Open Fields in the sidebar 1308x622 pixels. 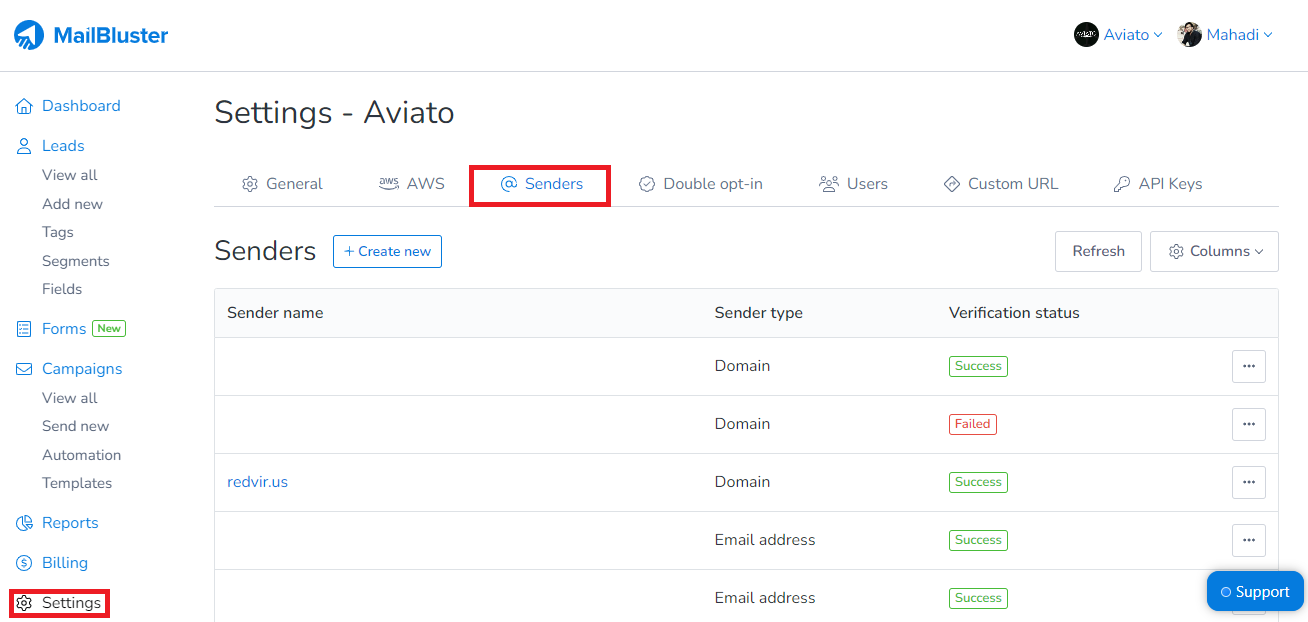[62, 289]
